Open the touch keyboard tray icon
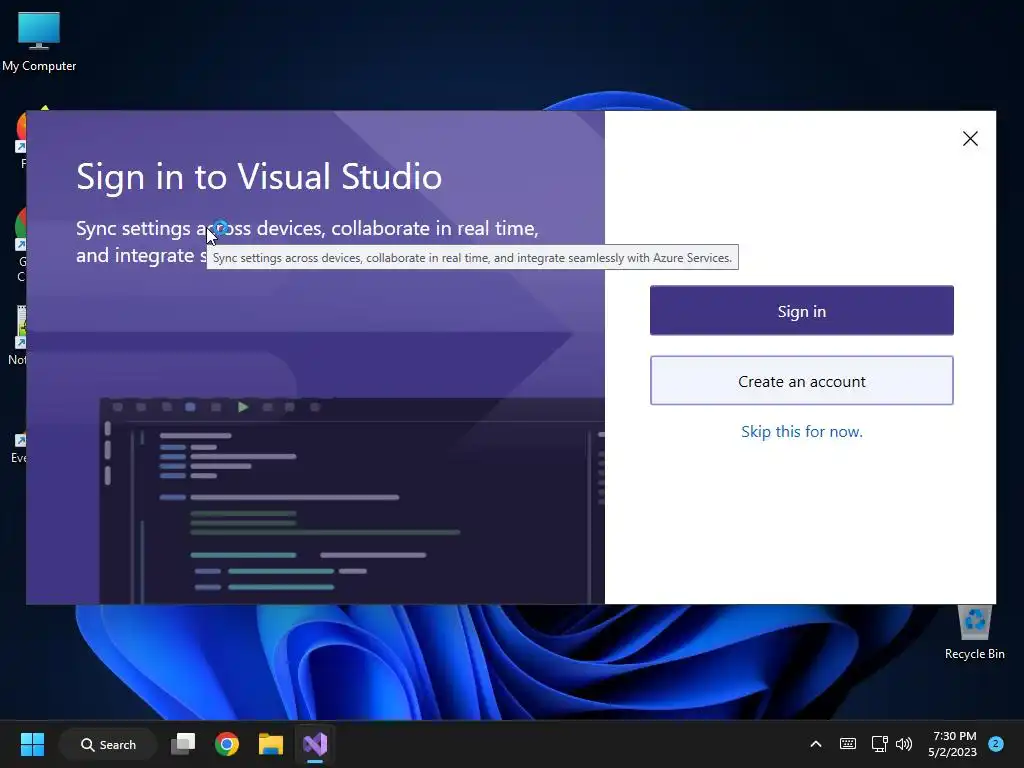The image size is (1024, 768). pos(848,744)
